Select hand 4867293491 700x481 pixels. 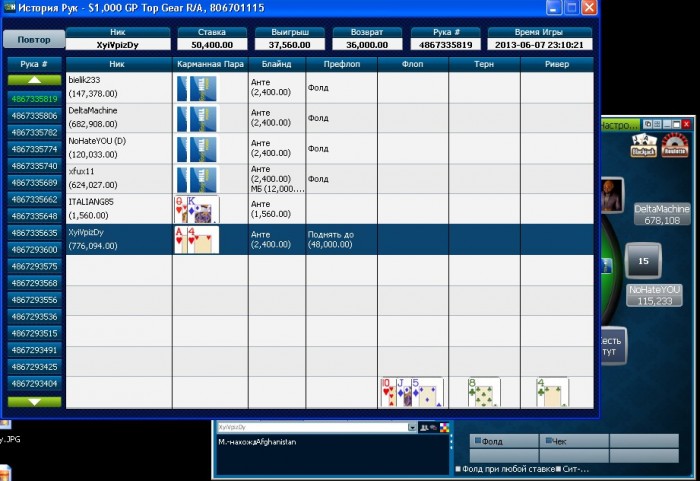coord(34,350)
